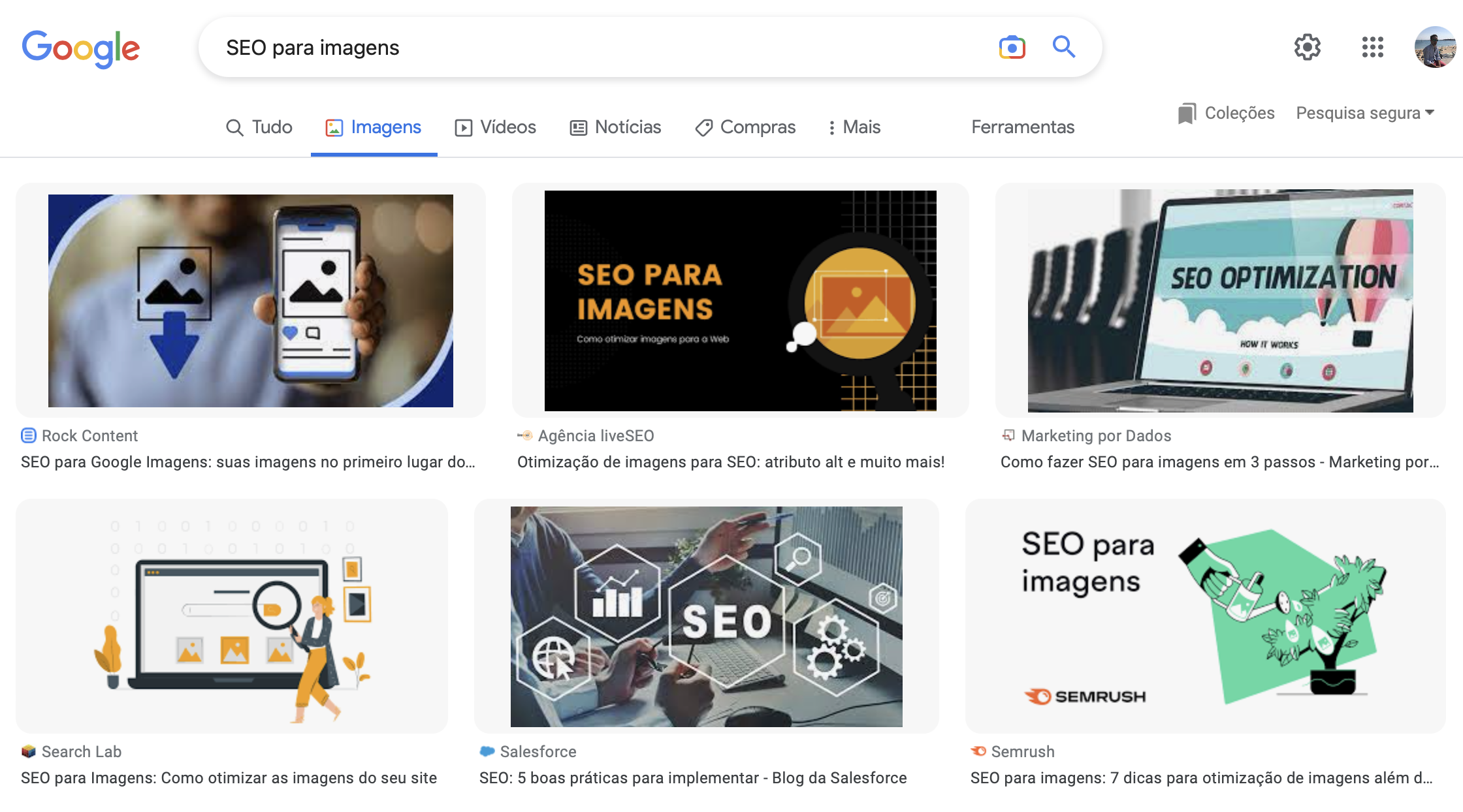The height and width of the screenshot is (812, 1463).
Task: Open settings gear icon
Action: click(x=1308, y=47)
